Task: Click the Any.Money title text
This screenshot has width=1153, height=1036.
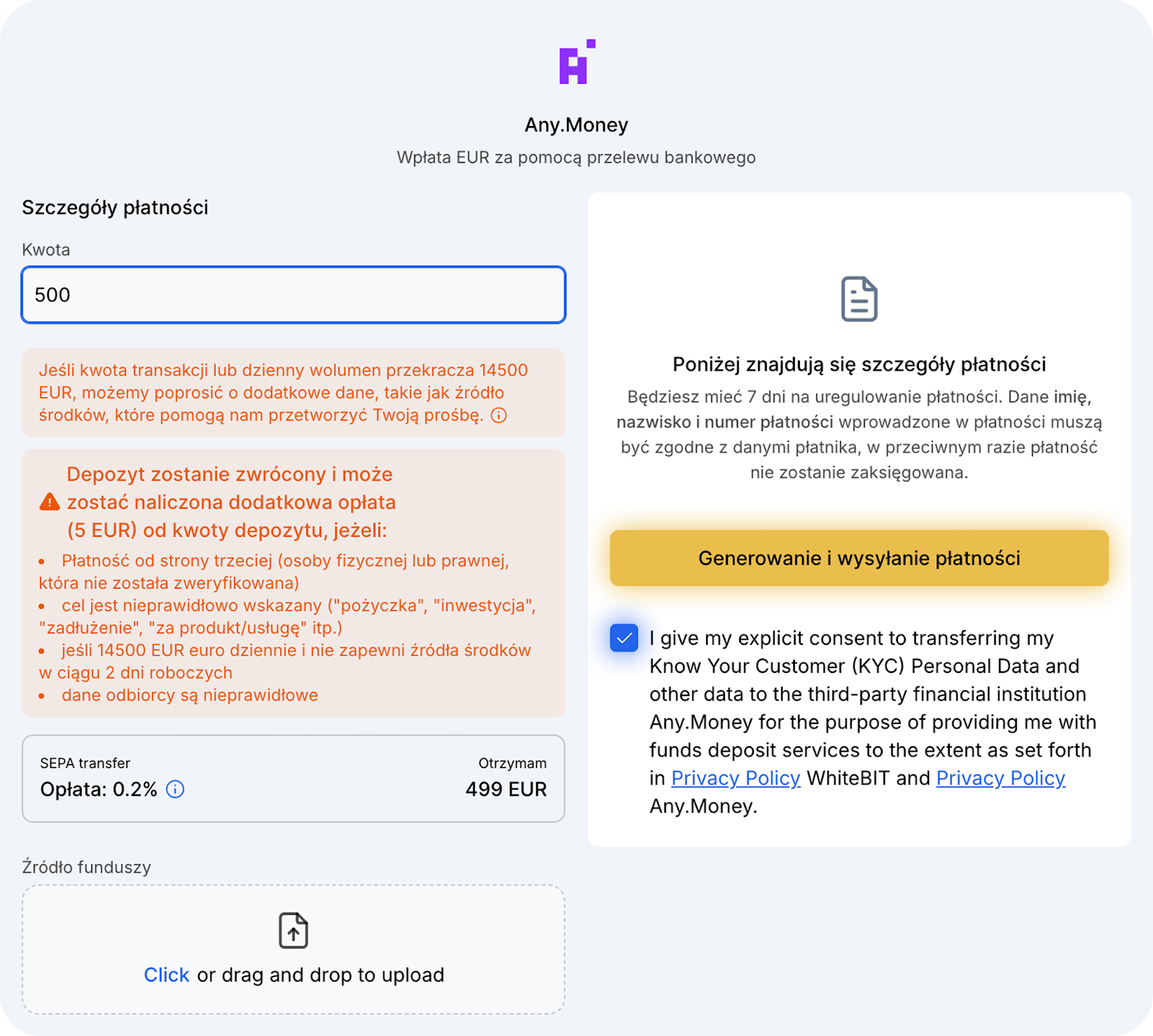Action: click(x=576, y=125)
